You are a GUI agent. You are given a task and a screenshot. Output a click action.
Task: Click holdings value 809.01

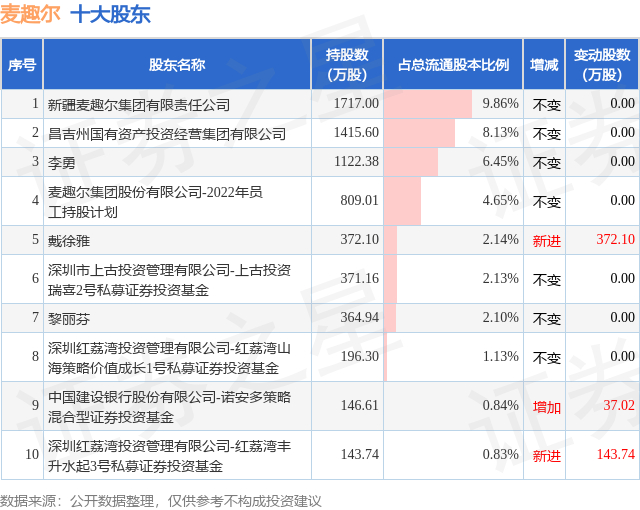360,200
